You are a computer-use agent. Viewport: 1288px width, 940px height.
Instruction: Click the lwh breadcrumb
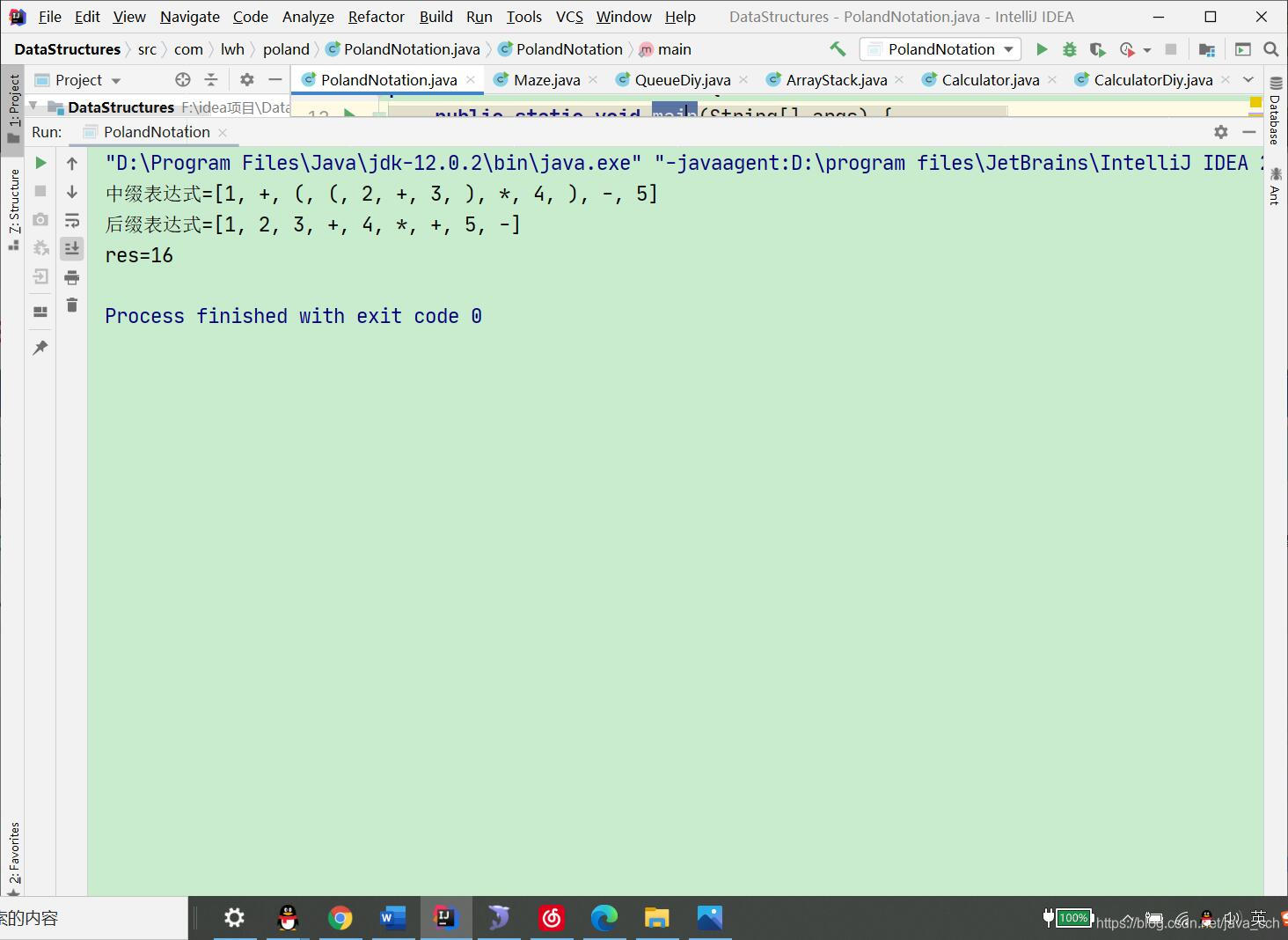(x=232, y=49)
